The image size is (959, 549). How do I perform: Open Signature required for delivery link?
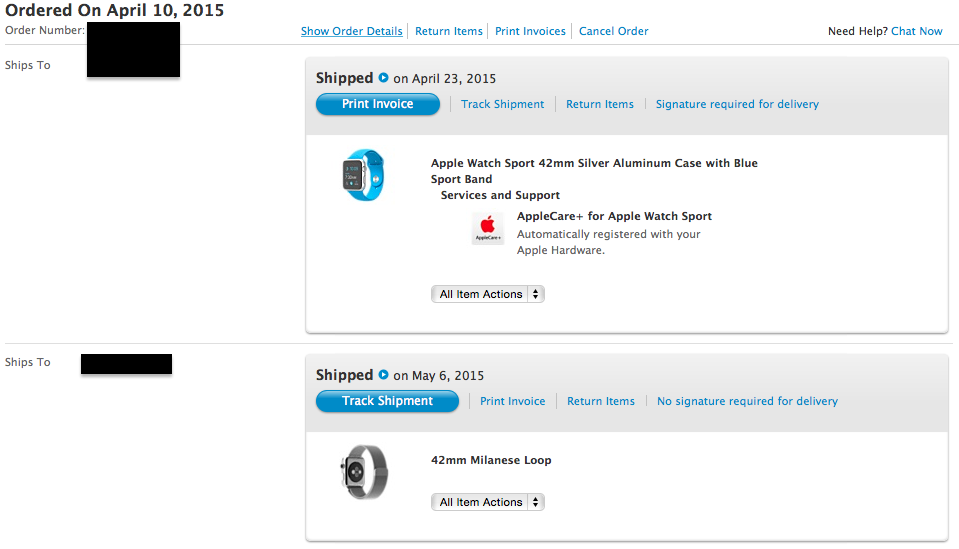pyautogui.click(x=737, y=104)
